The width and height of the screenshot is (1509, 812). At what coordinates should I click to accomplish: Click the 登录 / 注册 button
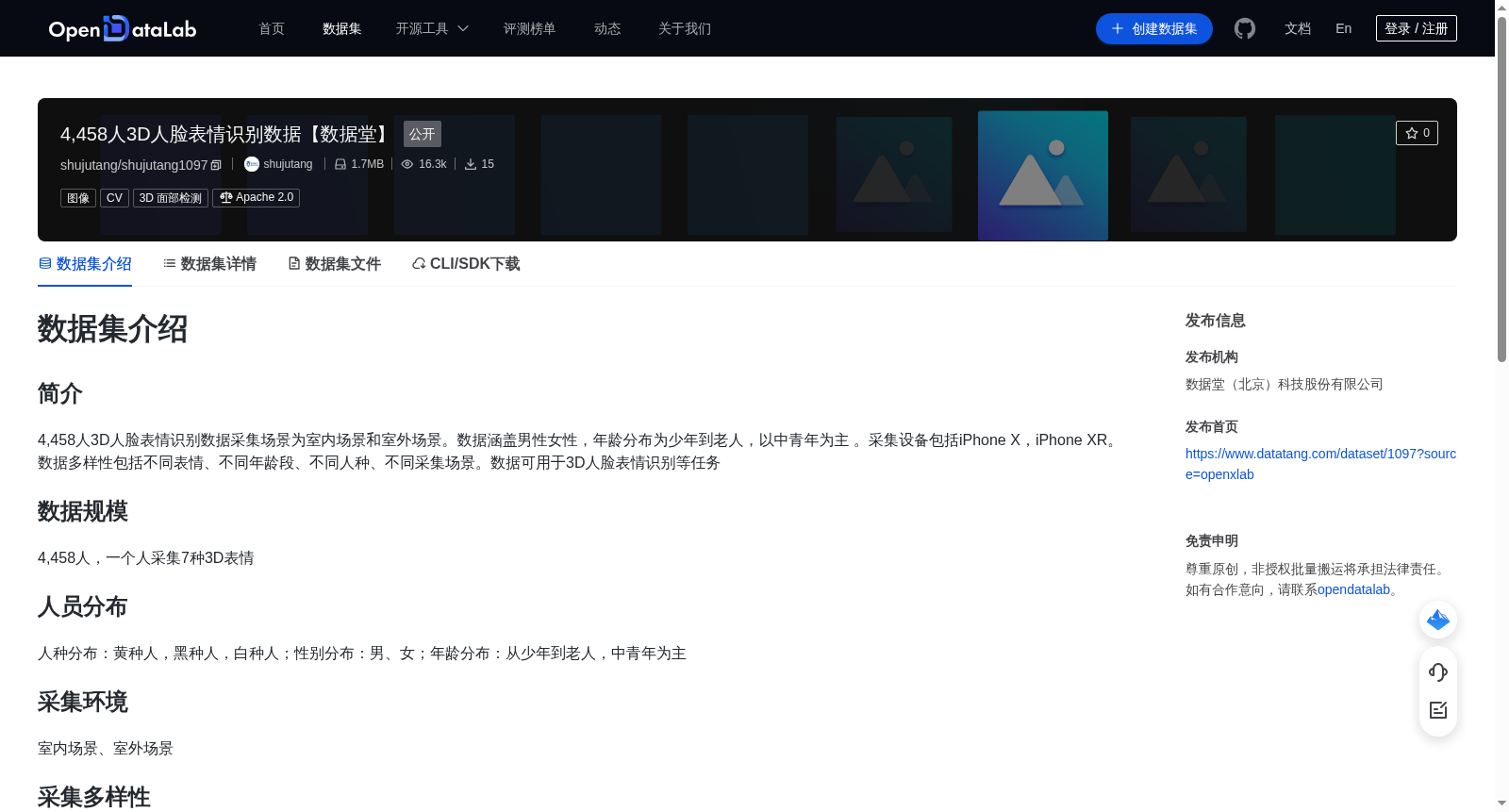(1417, 28)
